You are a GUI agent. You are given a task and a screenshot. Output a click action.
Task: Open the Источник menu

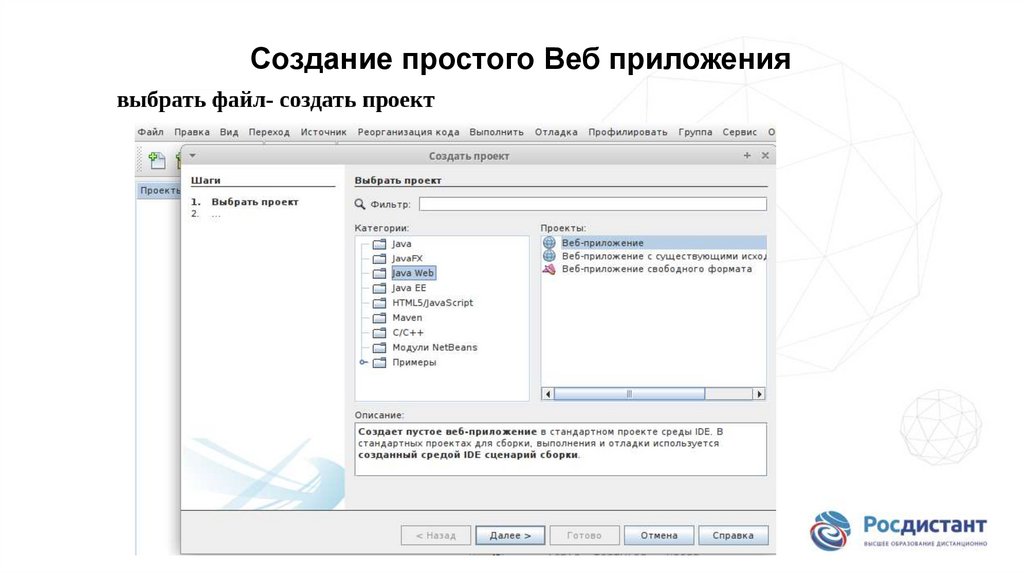pyautogui.click(x=323, y=132)
